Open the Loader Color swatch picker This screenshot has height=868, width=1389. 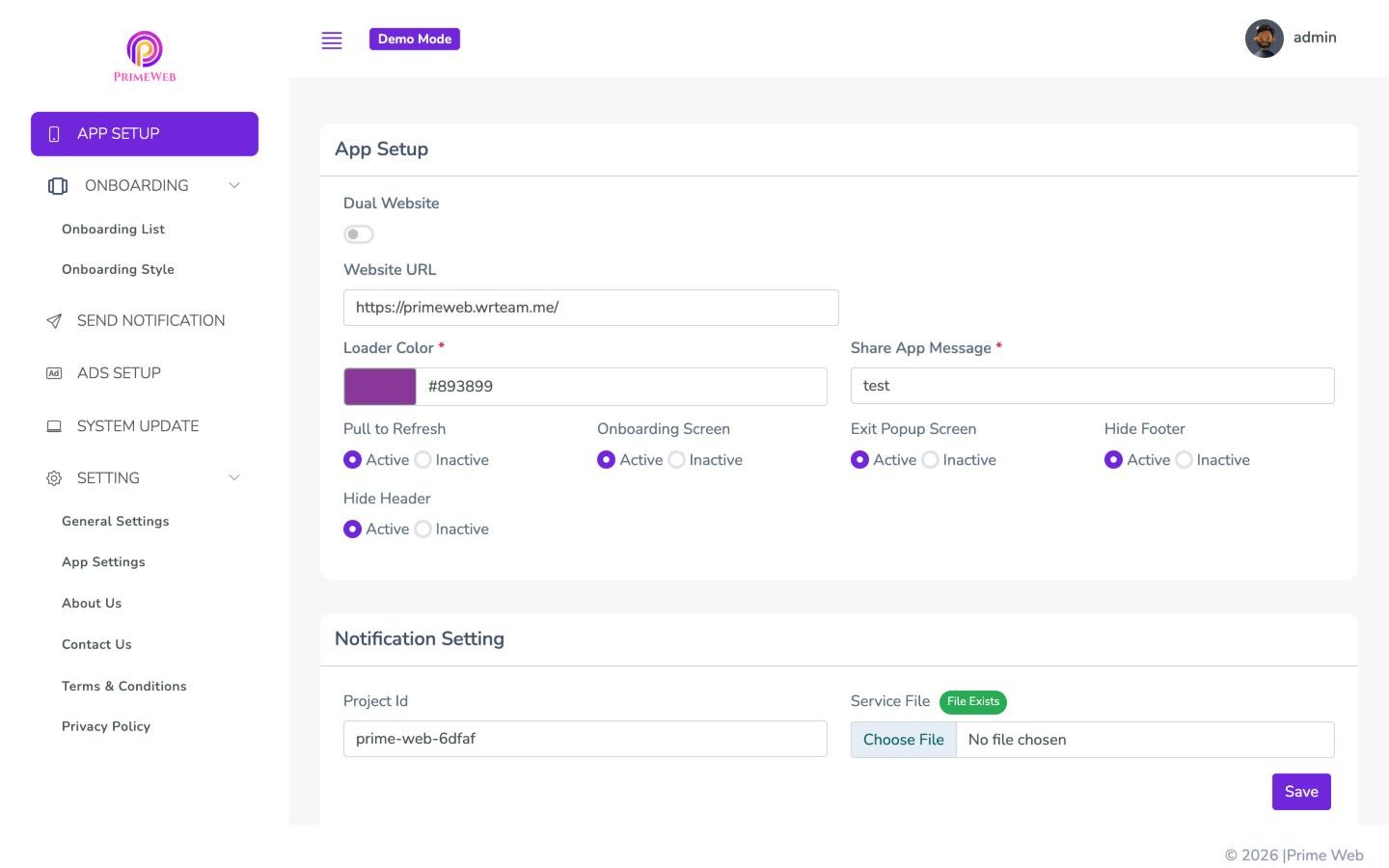pyautogui.click(x=380, y=387)
